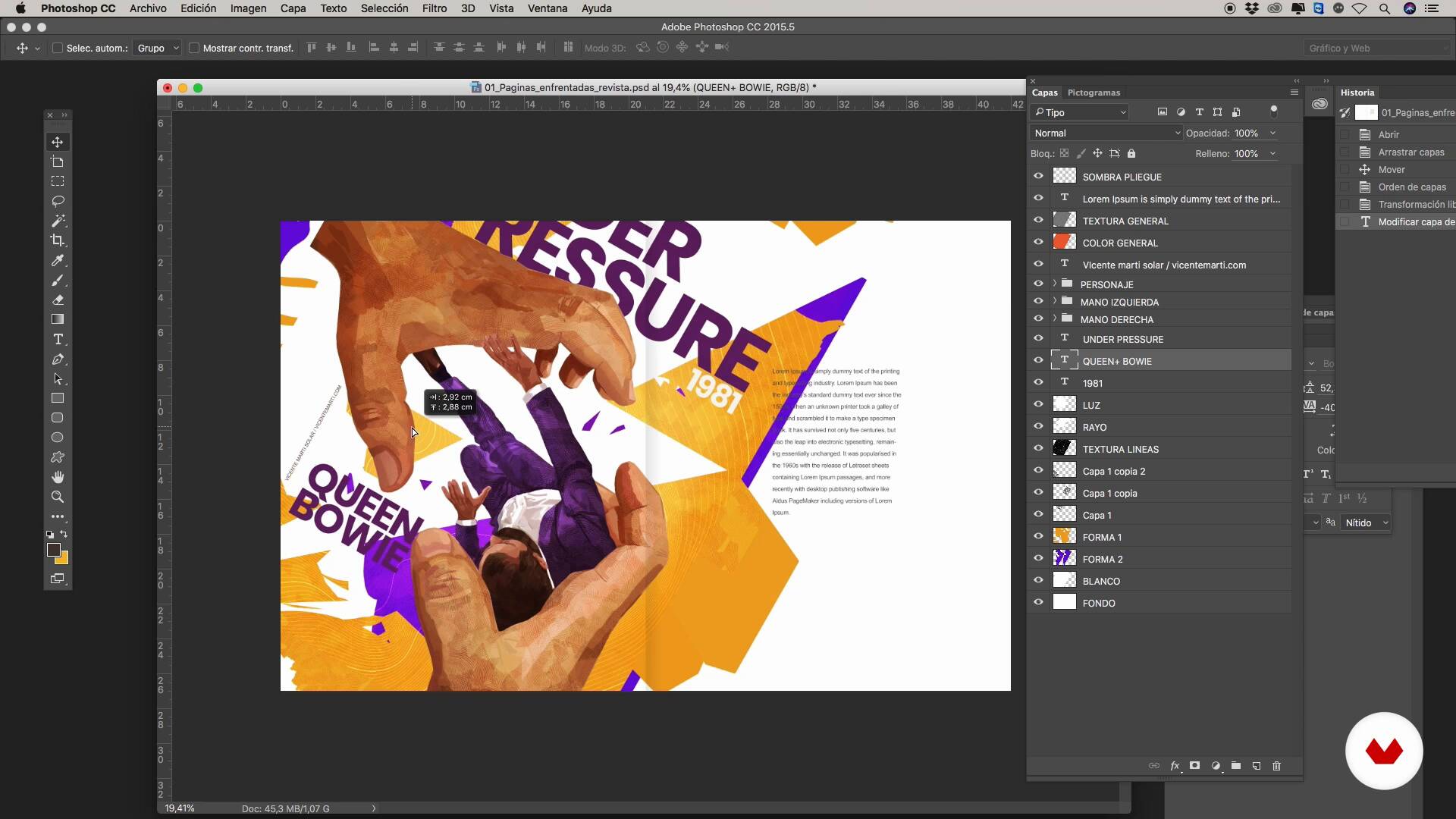Hide the COLOR GENERAL layer
Screen dimensions: 1456x819
tap(1038, 242)
